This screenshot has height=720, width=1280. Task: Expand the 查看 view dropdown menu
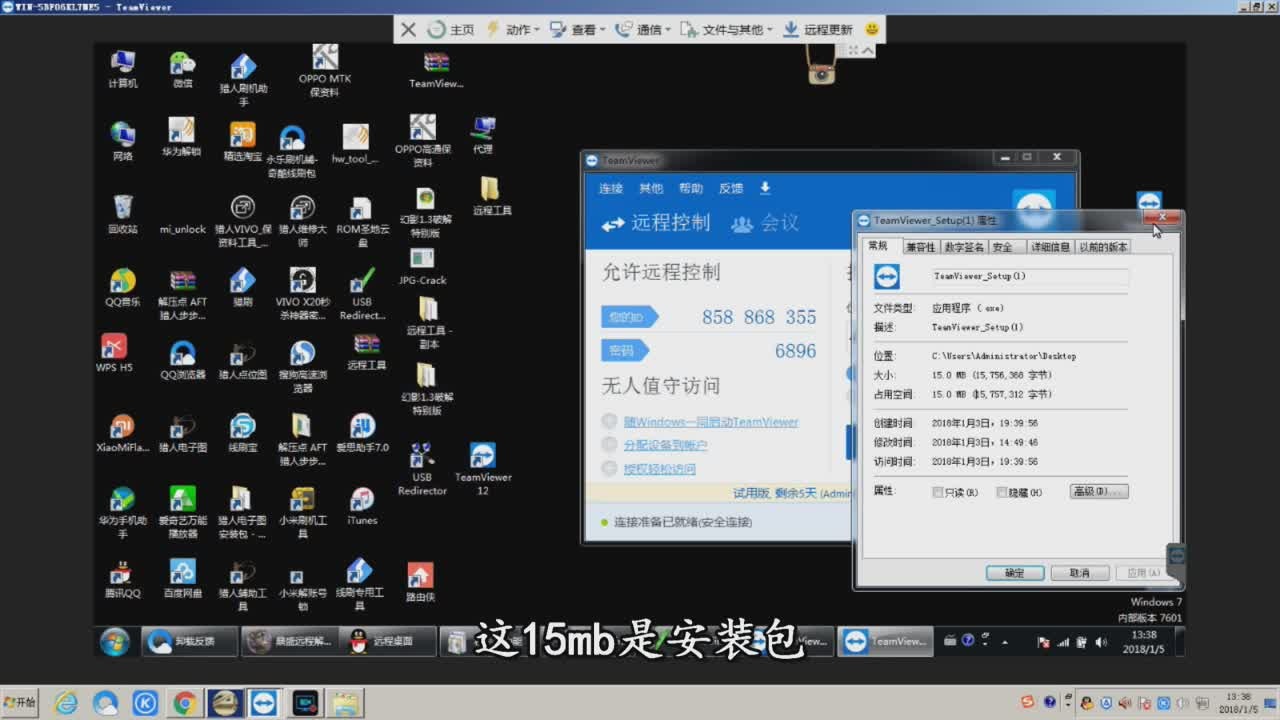pos(578,30)
